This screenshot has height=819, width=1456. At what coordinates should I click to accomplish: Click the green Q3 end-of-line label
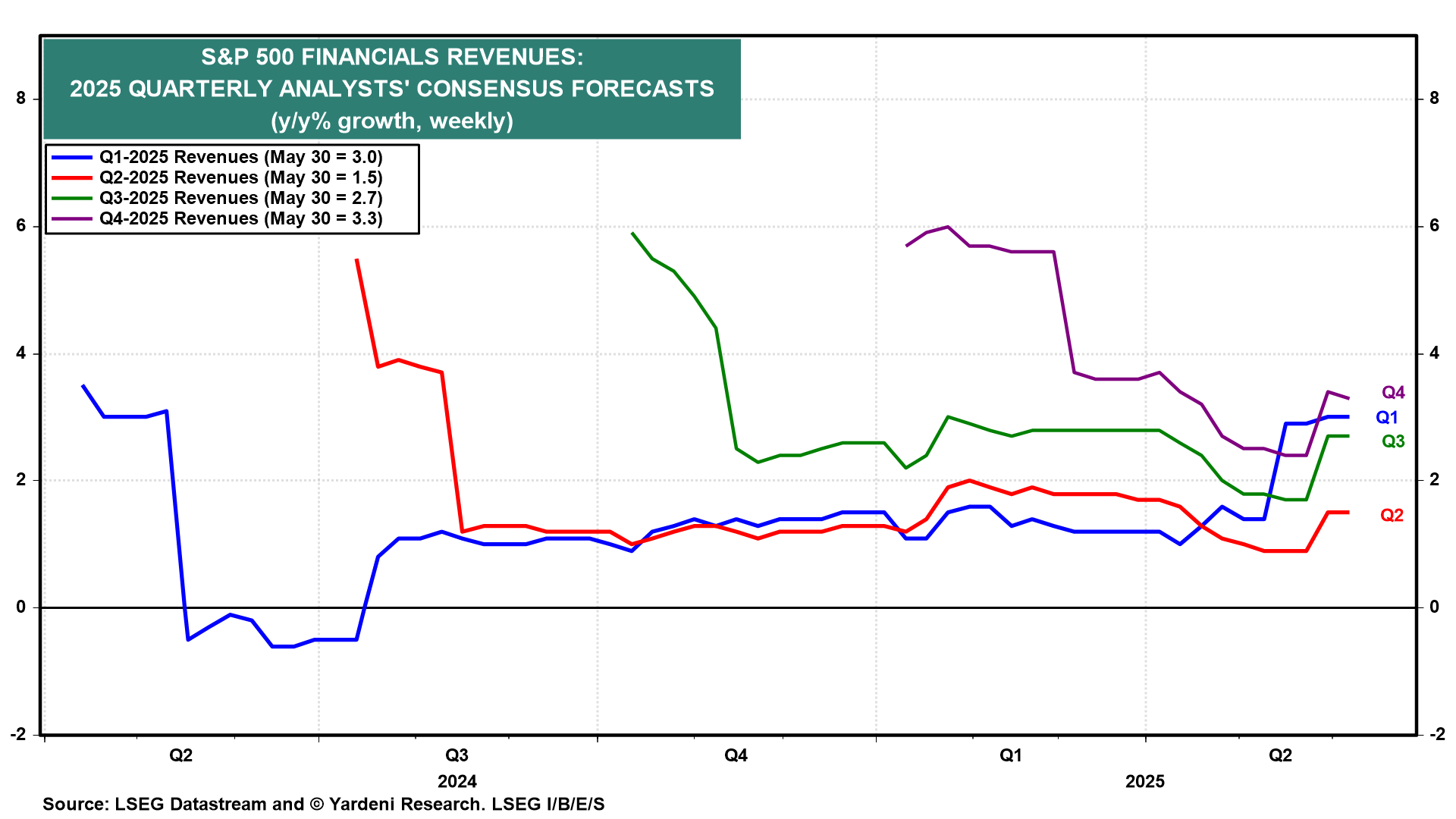(x=1393, y=442)
